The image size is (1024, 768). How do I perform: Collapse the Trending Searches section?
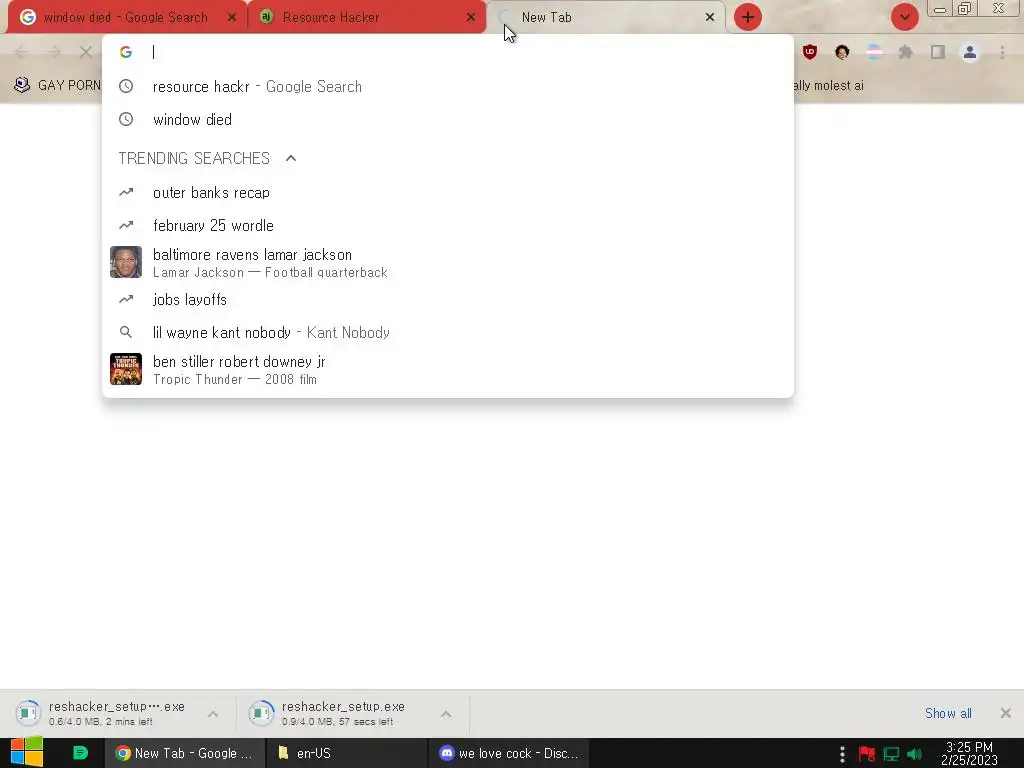pyautogui.click(x=291, y=158)
